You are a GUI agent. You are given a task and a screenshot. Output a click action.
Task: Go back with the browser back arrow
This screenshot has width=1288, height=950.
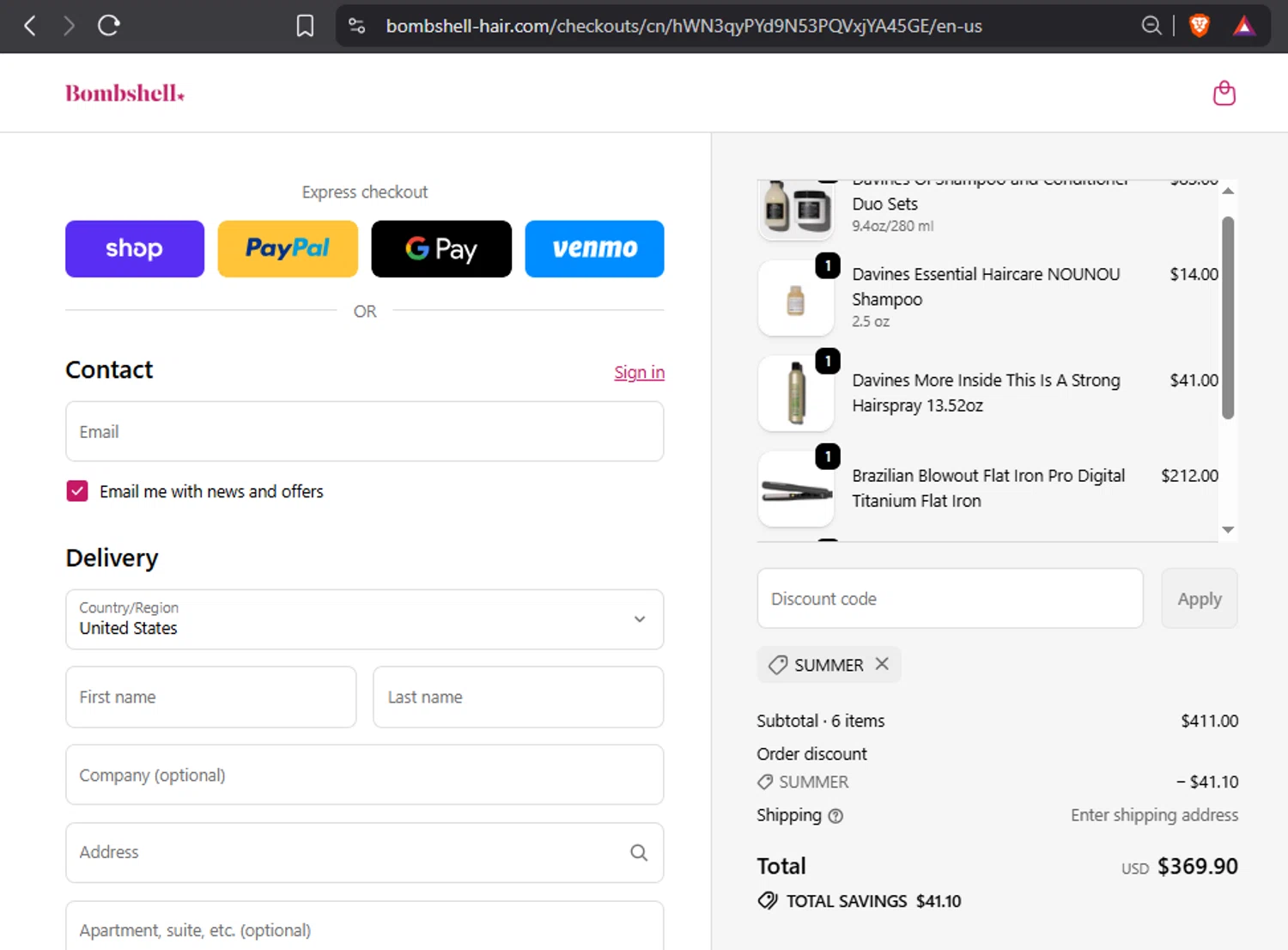30,26
